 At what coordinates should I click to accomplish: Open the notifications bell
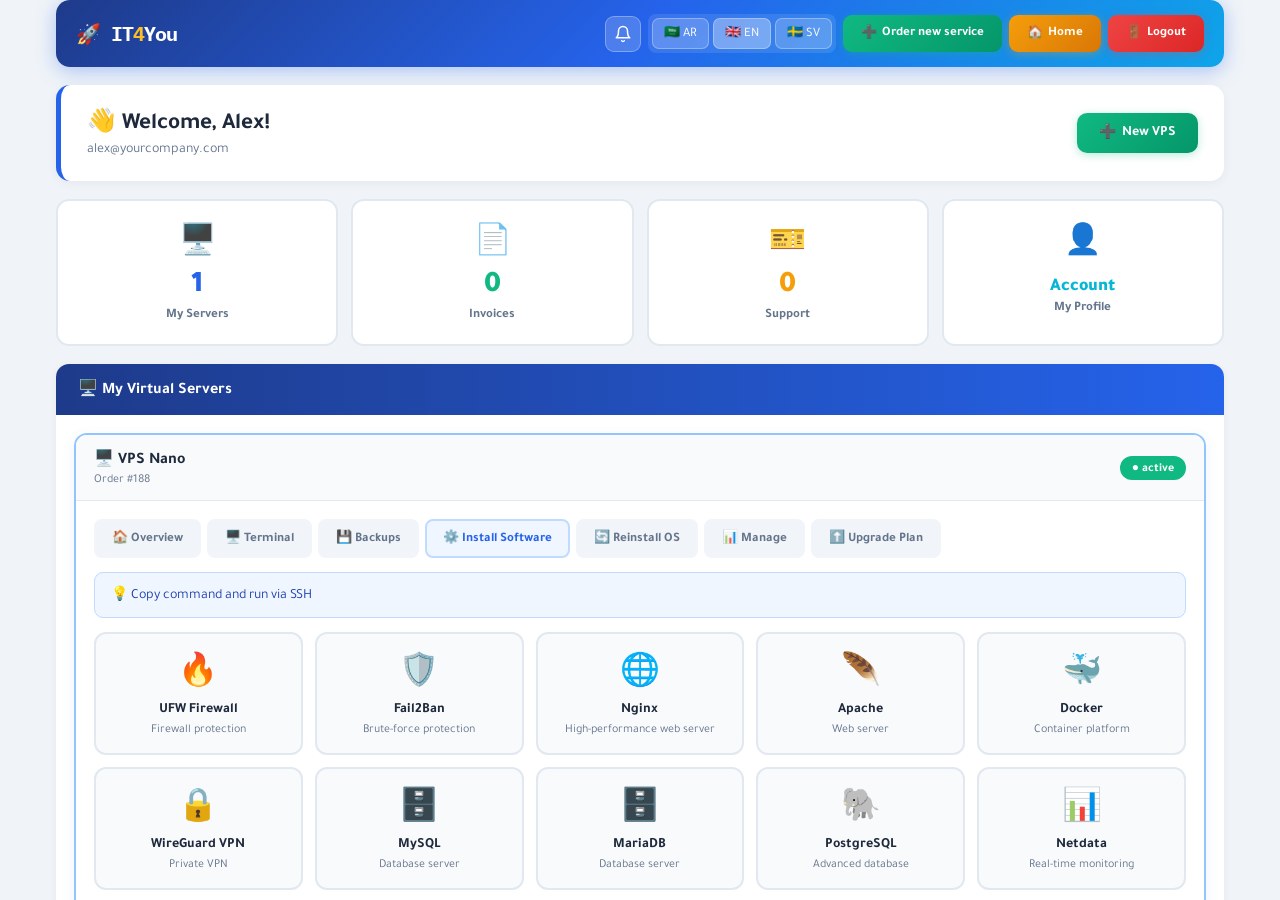pos(622,34)
